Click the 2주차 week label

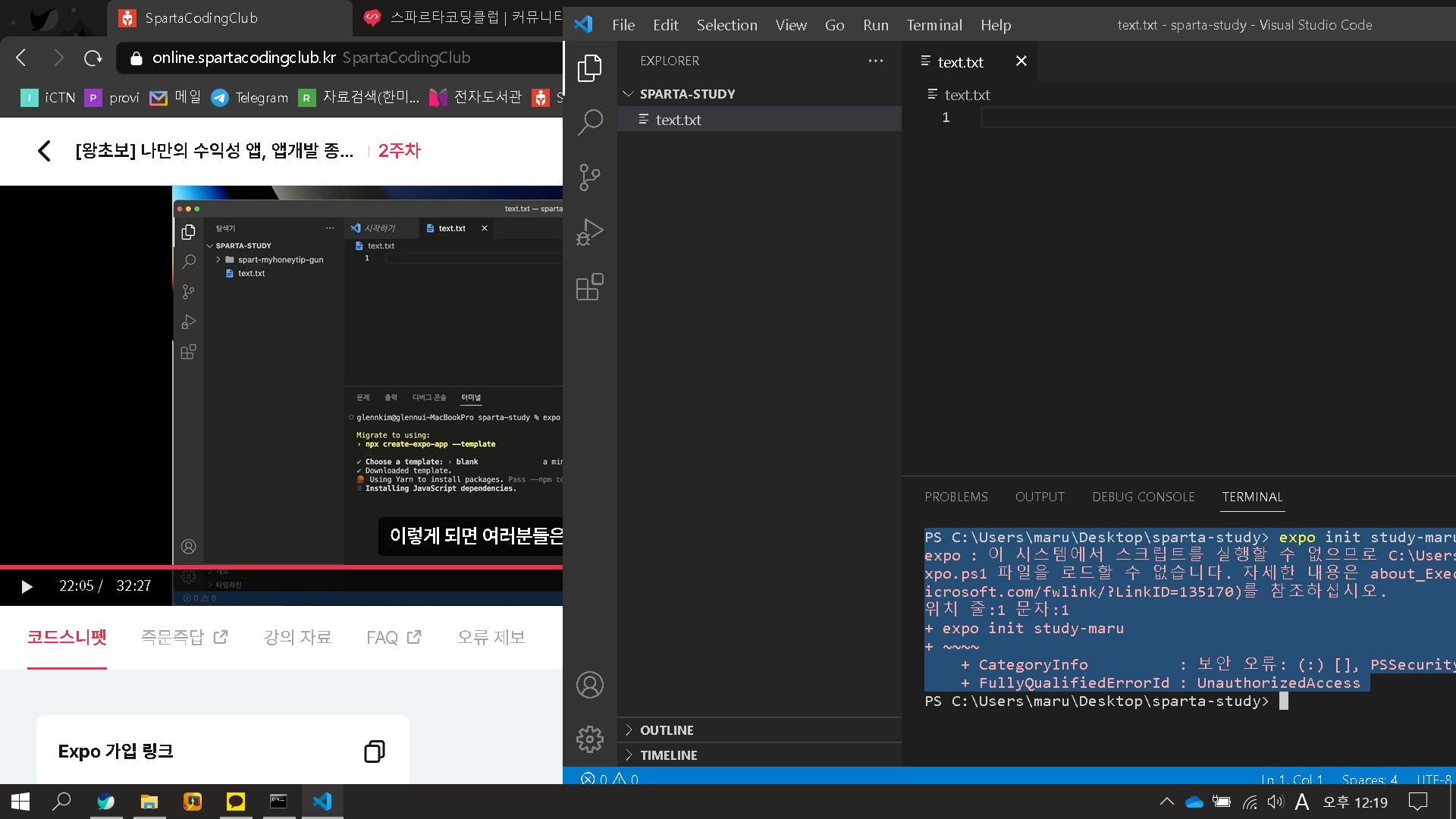[400, 151]
